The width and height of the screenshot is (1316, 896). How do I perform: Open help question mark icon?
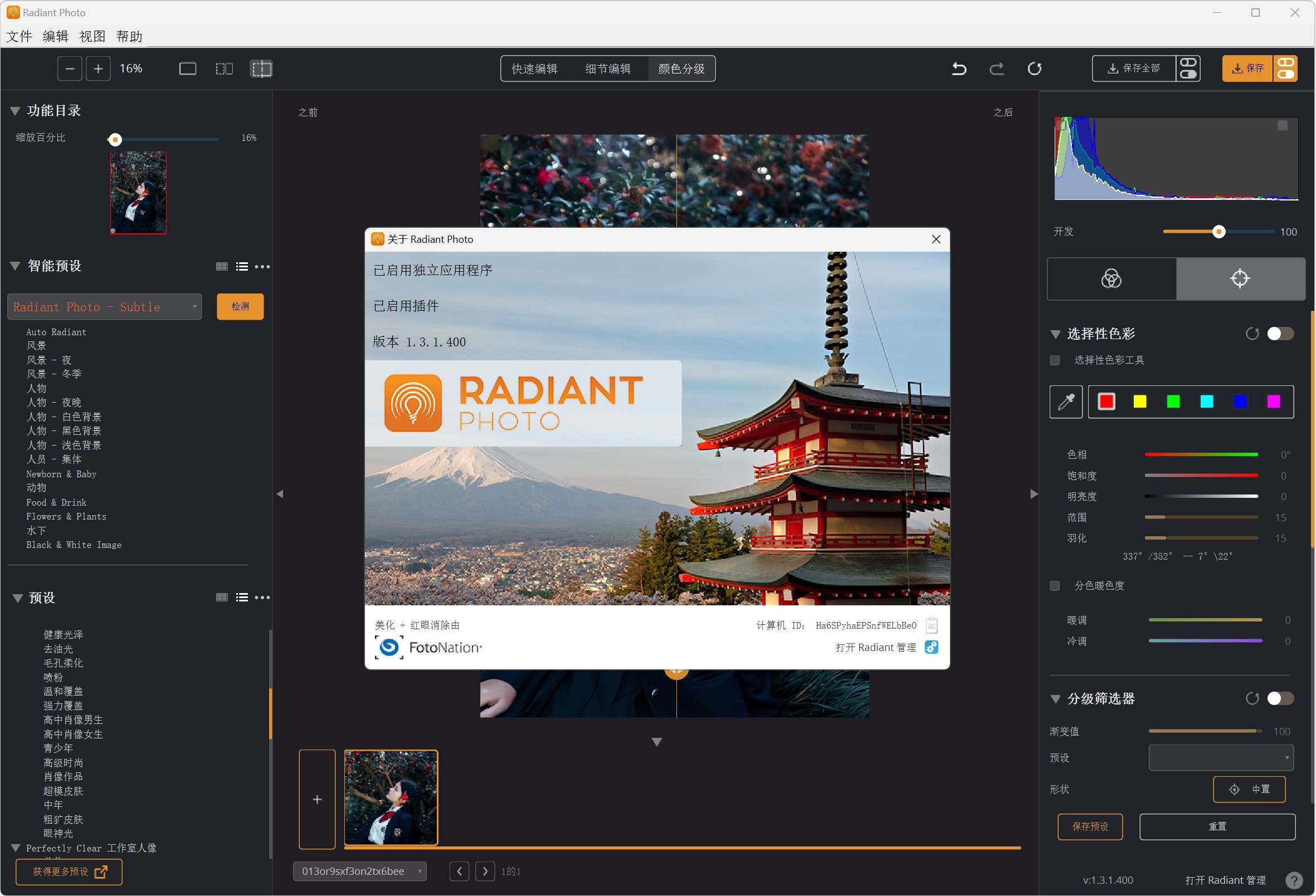click(1293, 880)
